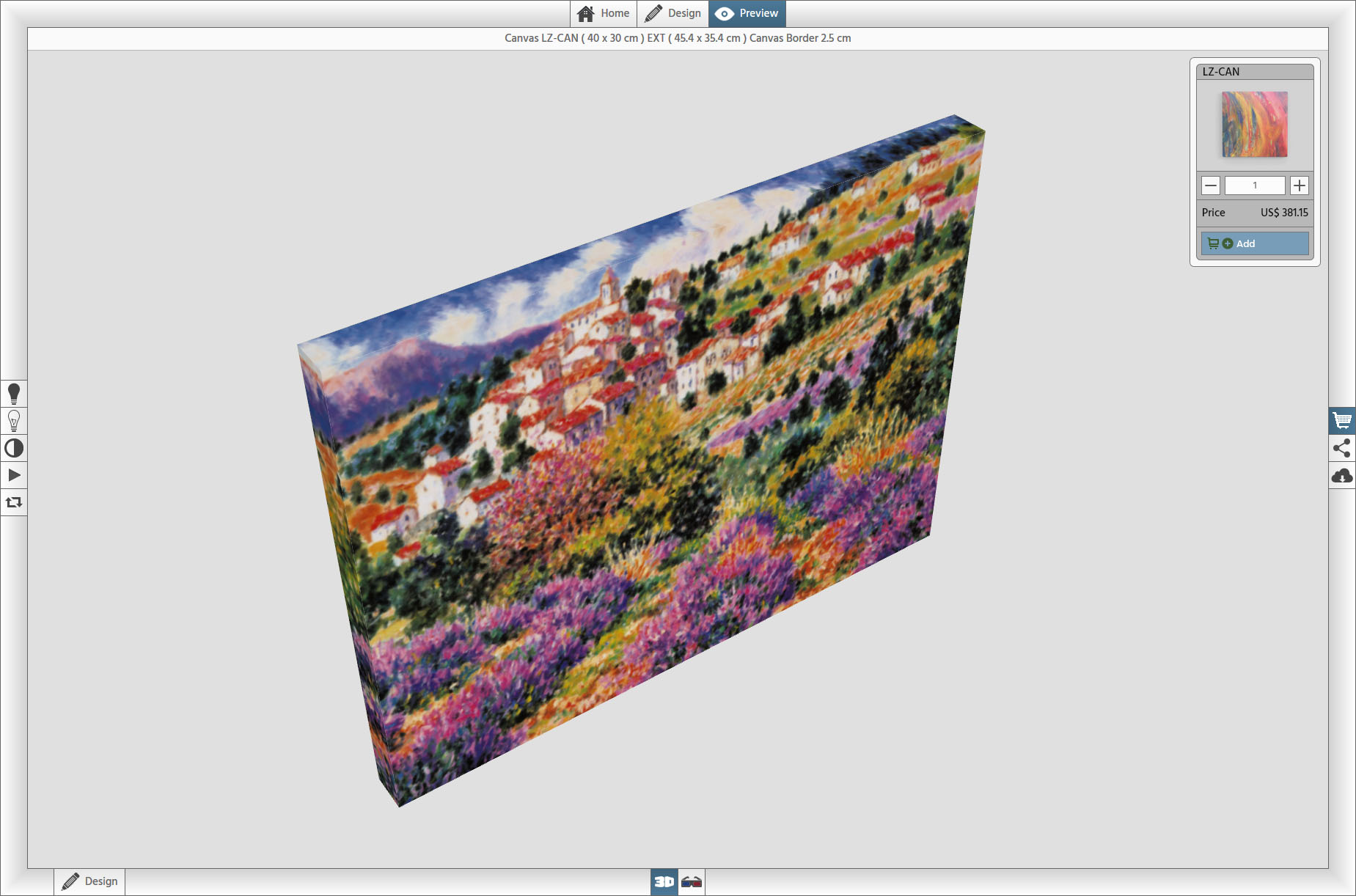Open the share icon on right sidebar
1356x896 pixels.
(1342, 448)
